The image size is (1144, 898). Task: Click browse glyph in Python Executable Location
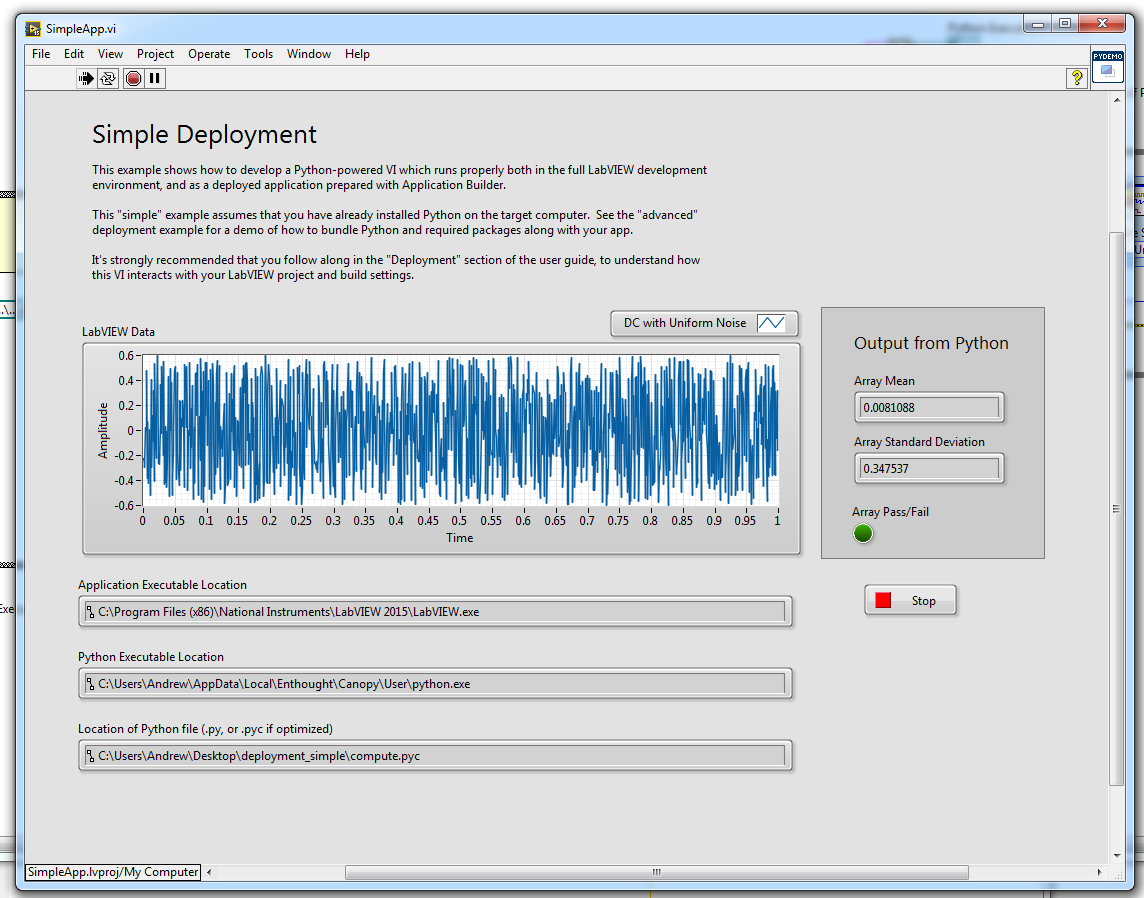coord(90,684)
